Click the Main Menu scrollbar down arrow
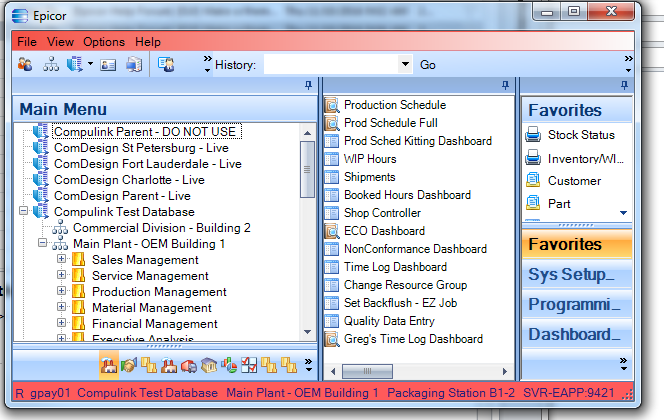The height and width of the screenshot is (420, 664). 307,332
